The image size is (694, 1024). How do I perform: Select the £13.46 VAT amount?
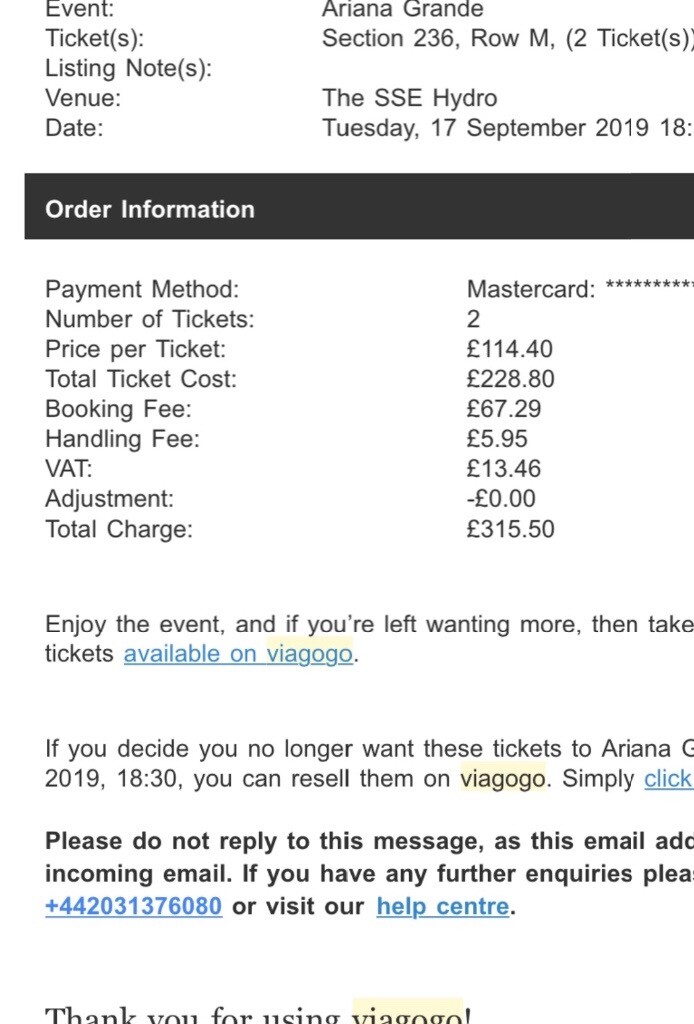pos(505,469)
